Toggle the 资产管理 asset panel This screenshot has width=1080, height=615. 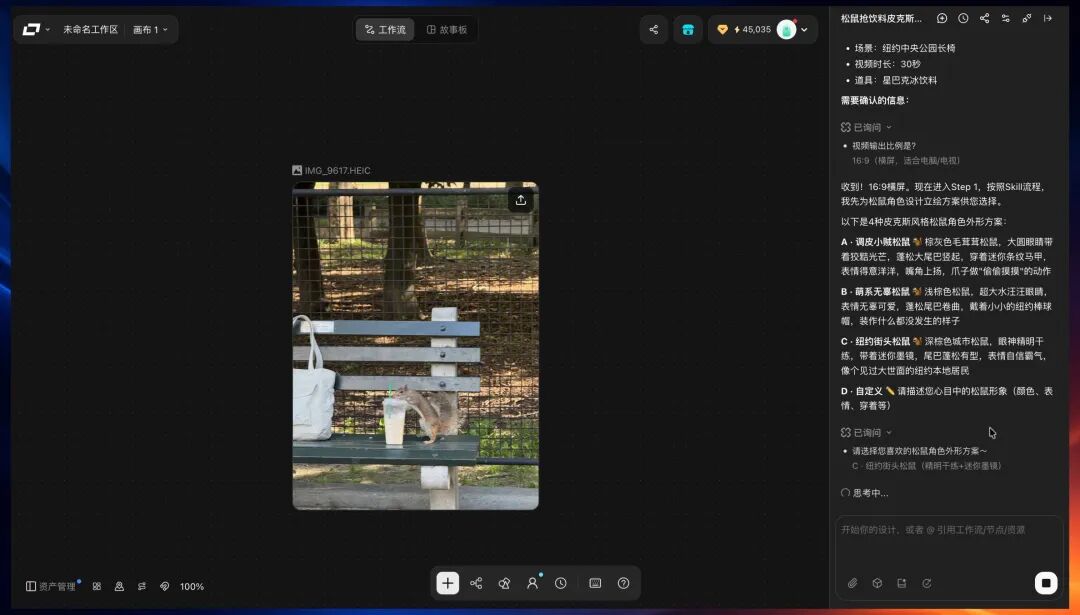pyautogui.click(x=52, y=587)
